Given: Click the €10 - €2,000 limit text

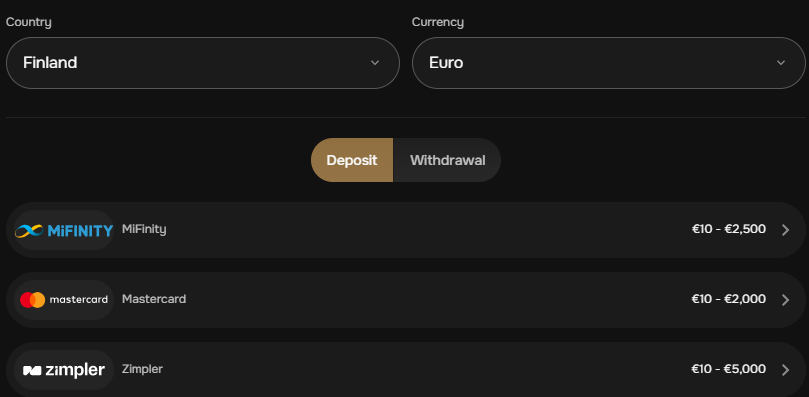Looking at the screenshot, I should pyautogui.click(x=729, y=299).
